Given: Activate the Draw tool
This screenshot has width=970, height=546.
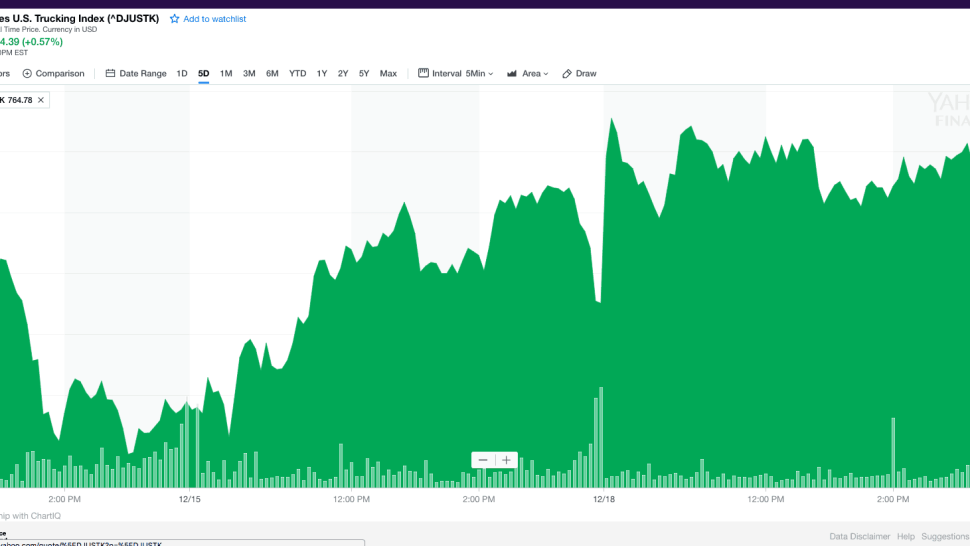Looking at the screenshot, I should click(x=579, y=73).
